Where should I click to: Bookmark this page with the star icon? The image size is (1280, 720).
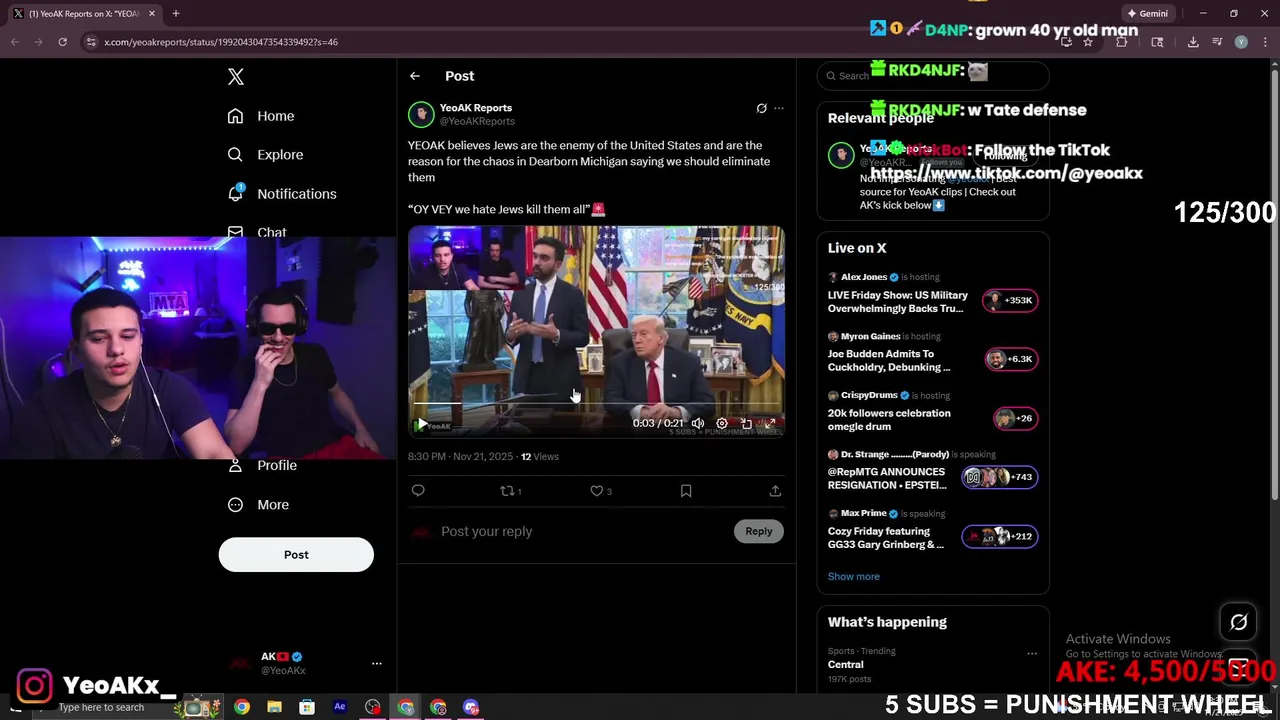[1088, 42]
